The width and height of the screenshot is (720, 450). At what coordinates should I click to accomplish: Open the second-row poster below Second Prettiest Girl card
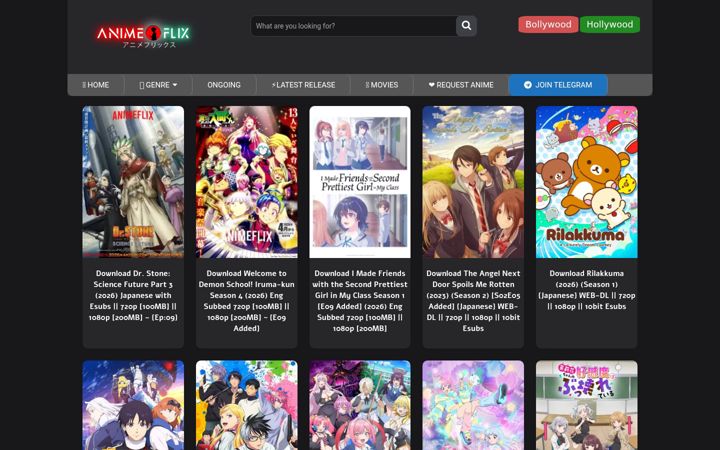pos(360,405)
